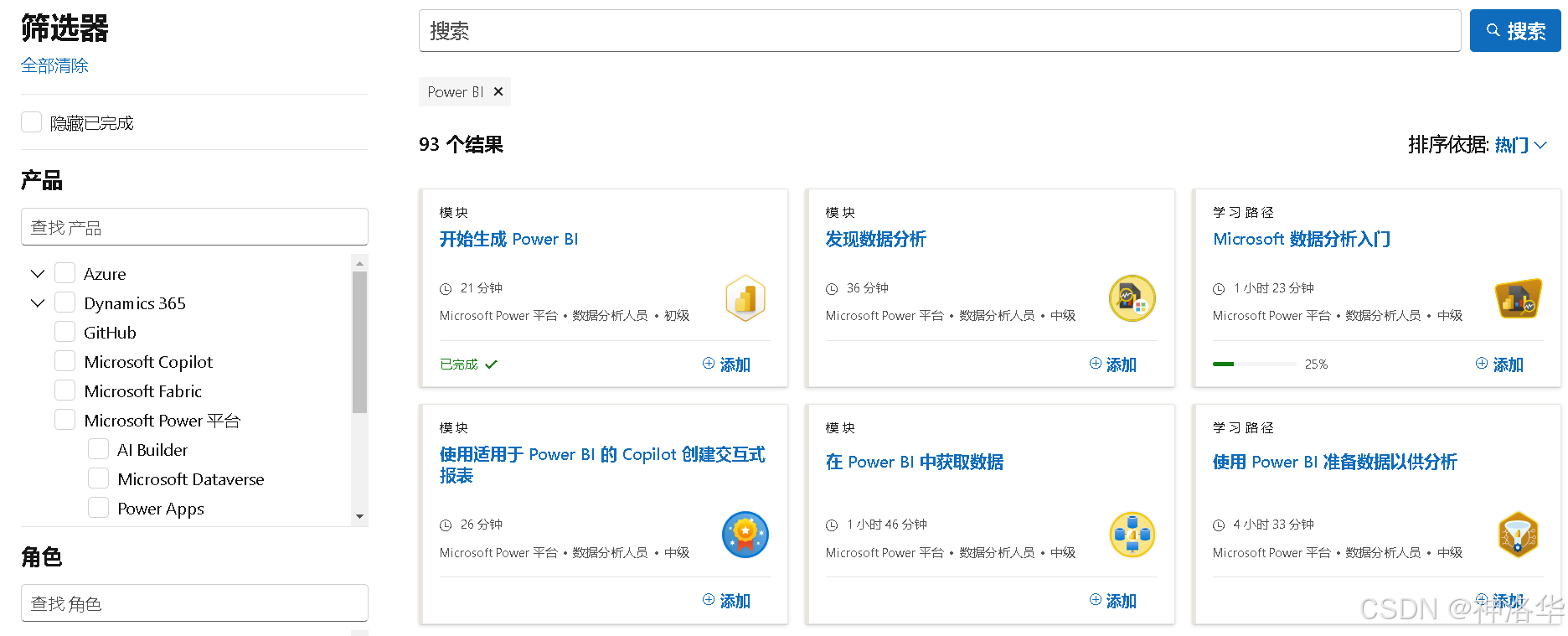
Task: Click the 已完成 checkmark icon
Action: (491, 365)
